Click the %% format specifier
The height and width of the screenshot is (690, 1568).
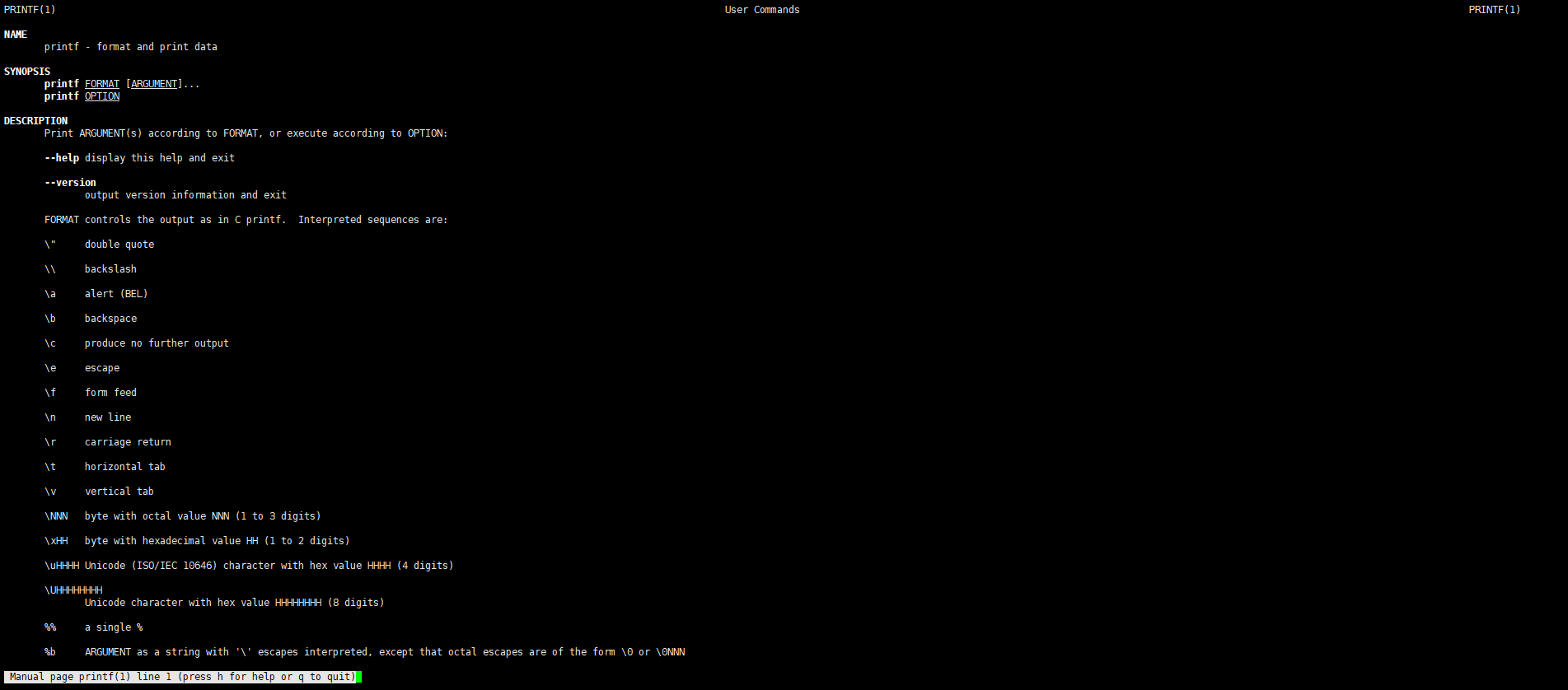click(x=50, y=627)
